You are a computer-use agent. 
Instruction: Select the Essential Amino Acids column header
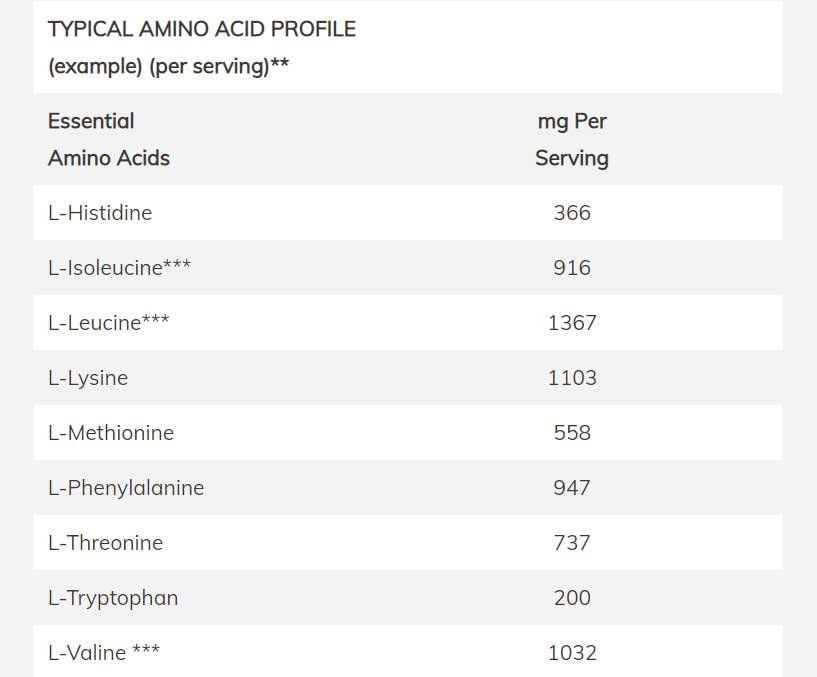tap(109, 140)
